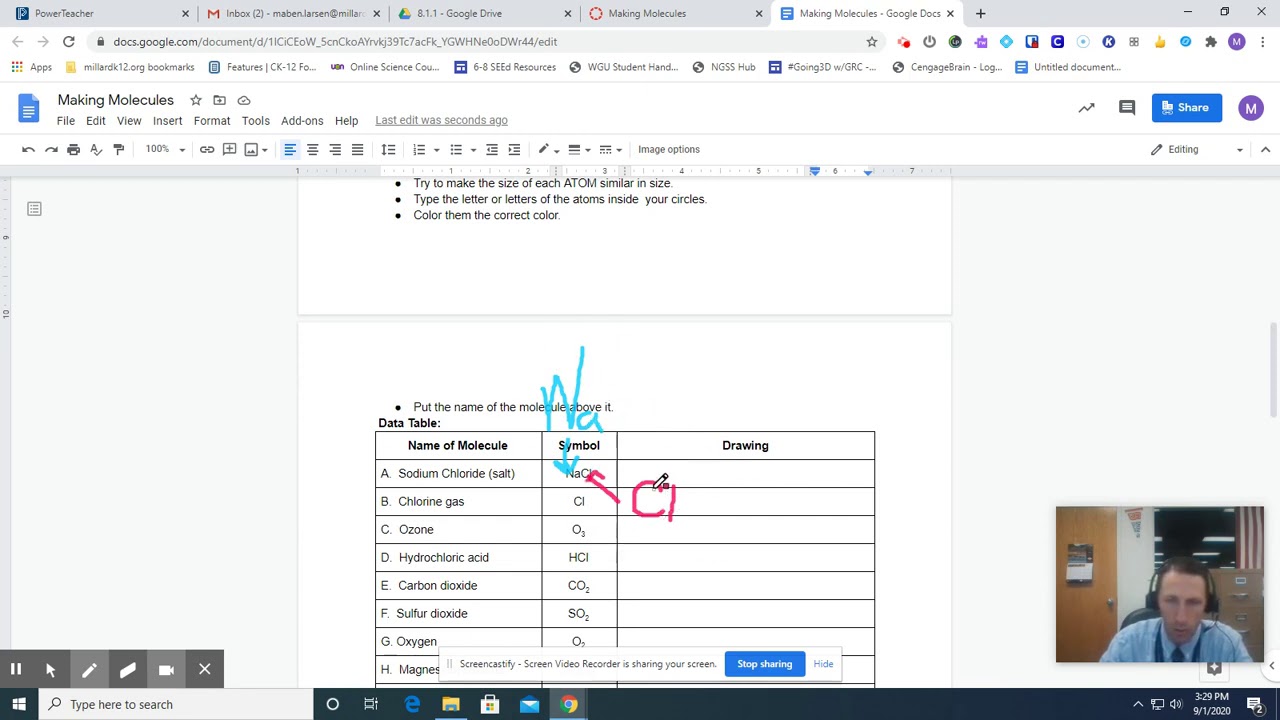Add a comment with the toolbar icon
1280x720 pixels.
coord(229,149)
